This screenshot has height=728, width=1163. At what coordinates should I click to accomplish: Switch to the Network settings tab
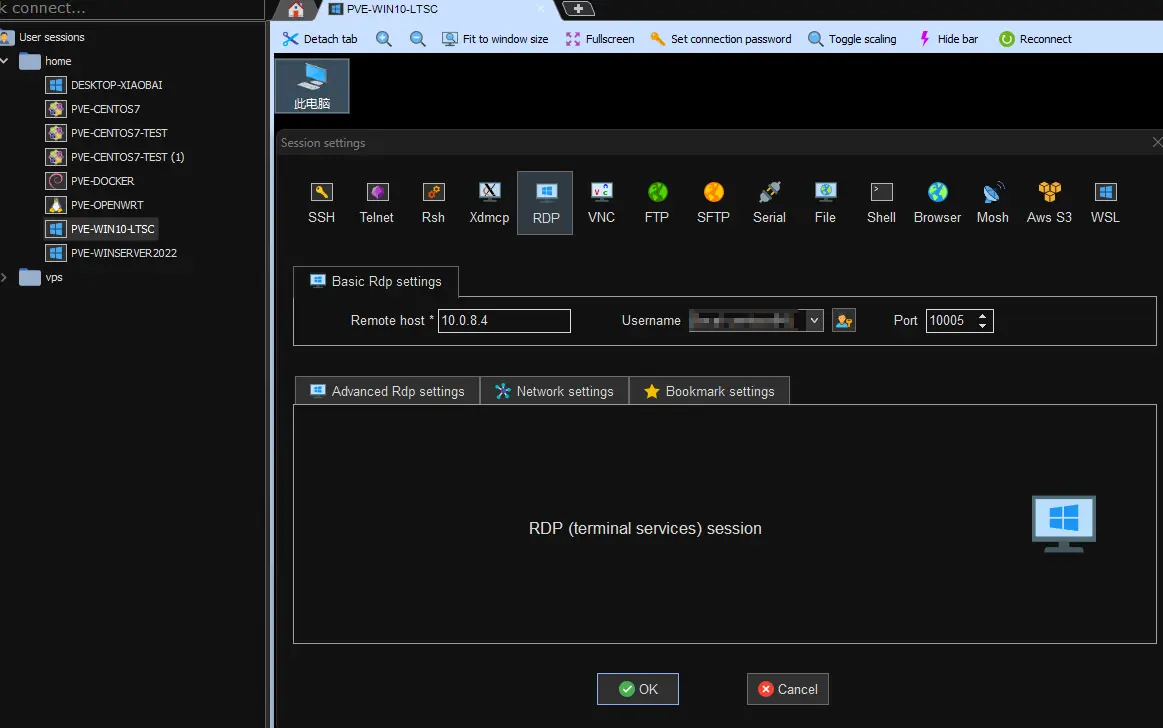coord(554,391)
